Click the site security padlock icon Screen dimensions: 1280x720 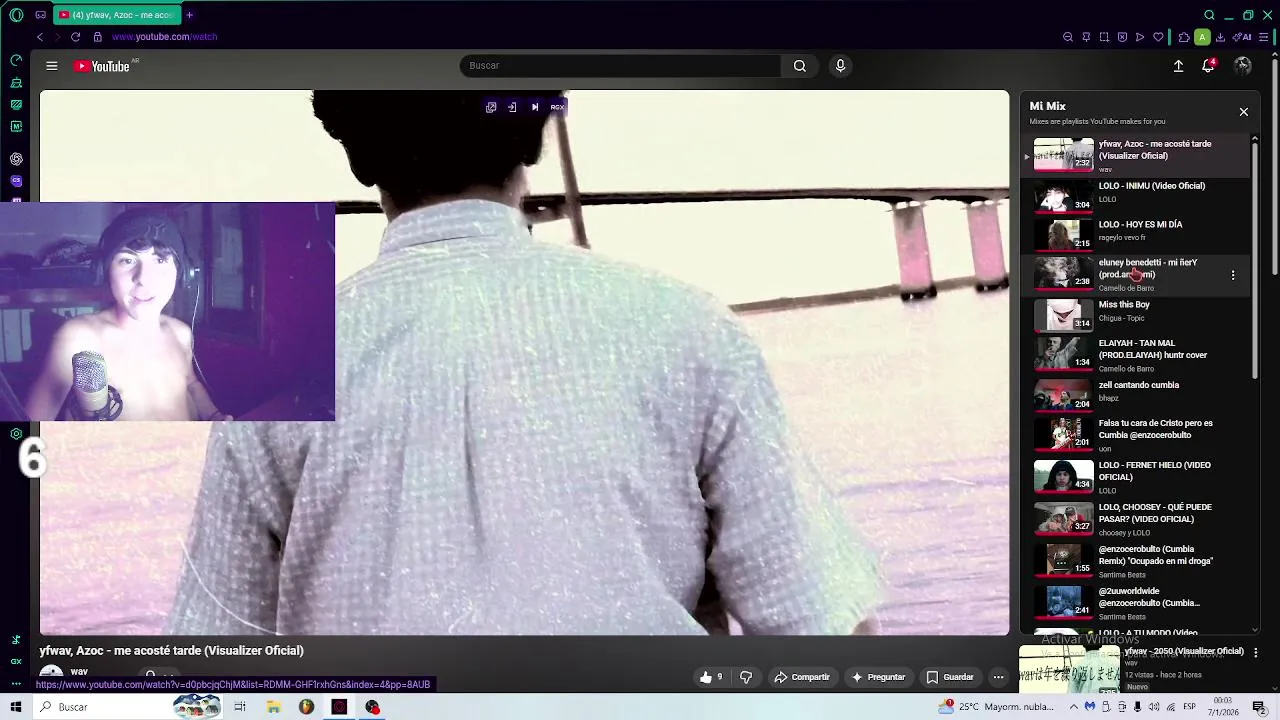tap(97, 37)
